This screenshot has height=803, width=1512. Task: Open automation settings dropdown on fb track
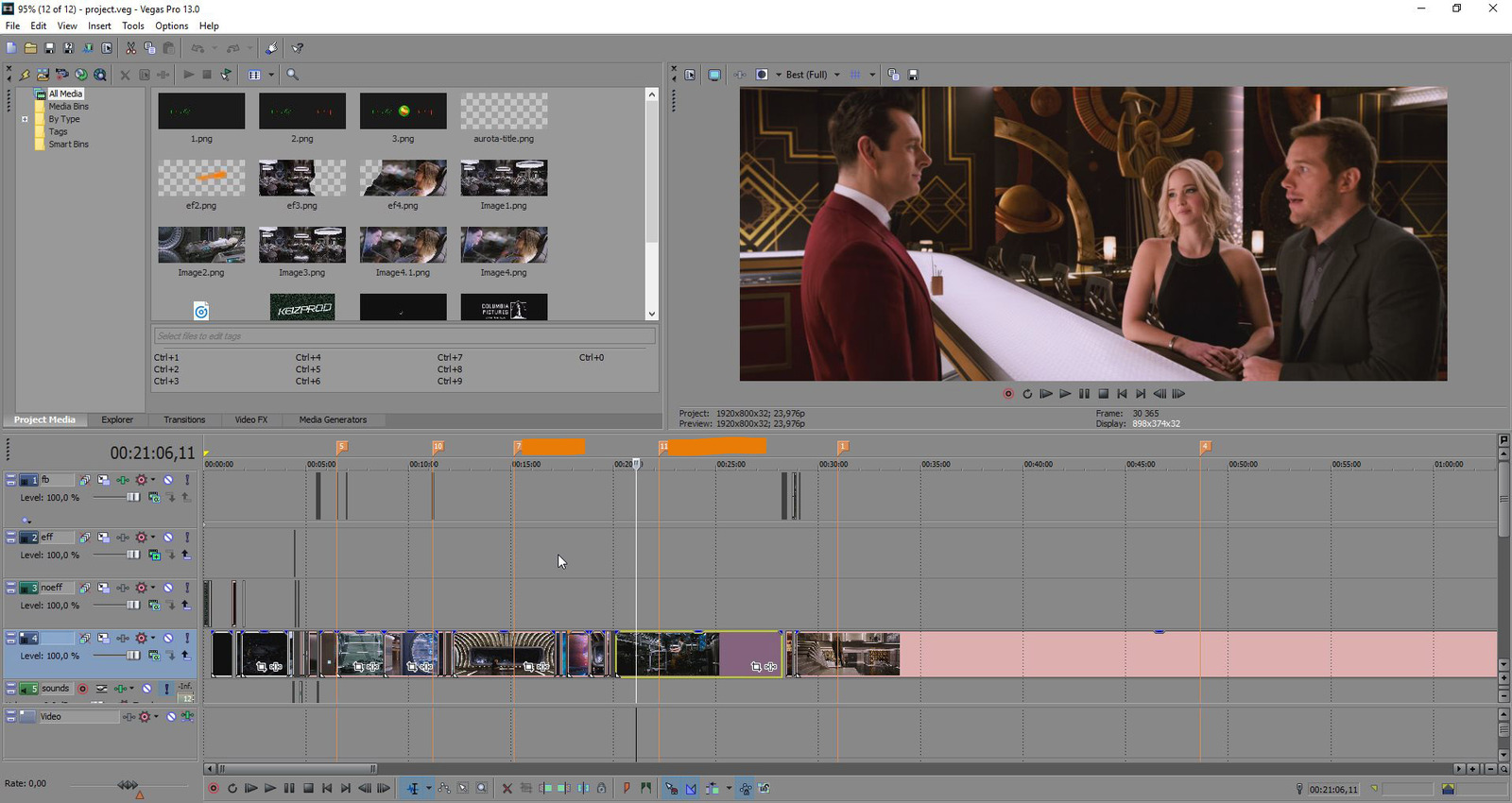tap(152, 480)
